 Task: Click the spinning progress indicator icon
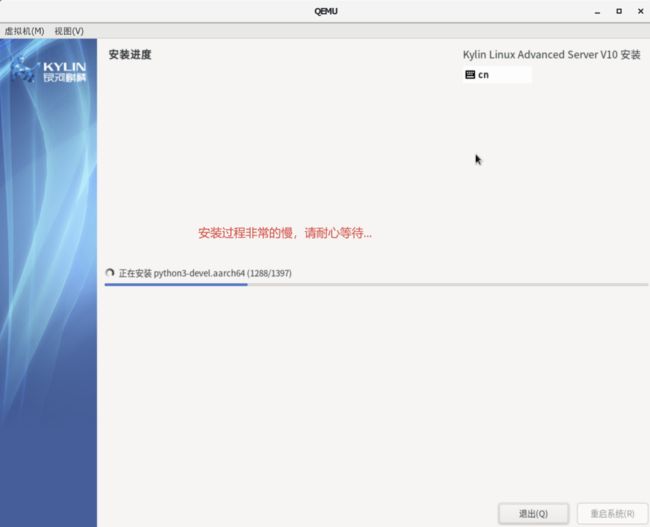[x=110, y=273]
